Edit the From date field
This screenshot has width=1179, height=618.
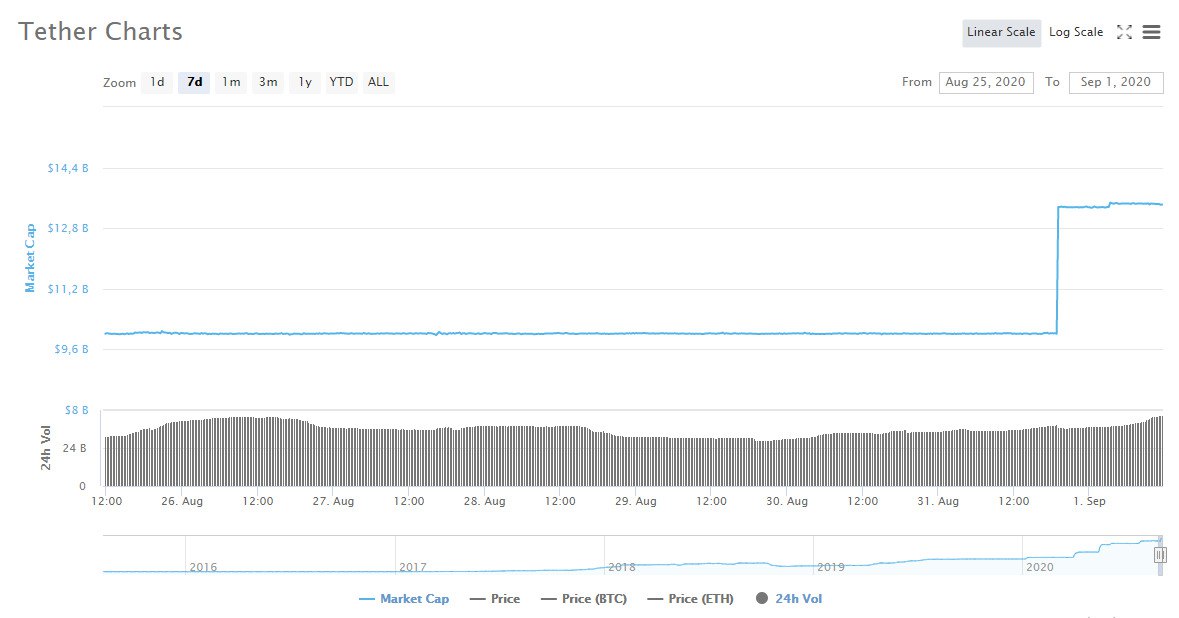(986, 82)
